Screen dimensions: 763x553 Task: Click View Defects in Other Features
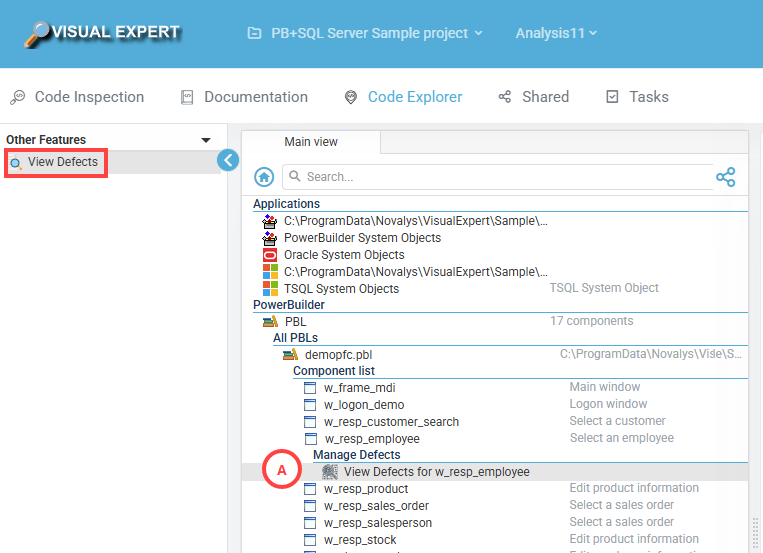pos(62,162)
